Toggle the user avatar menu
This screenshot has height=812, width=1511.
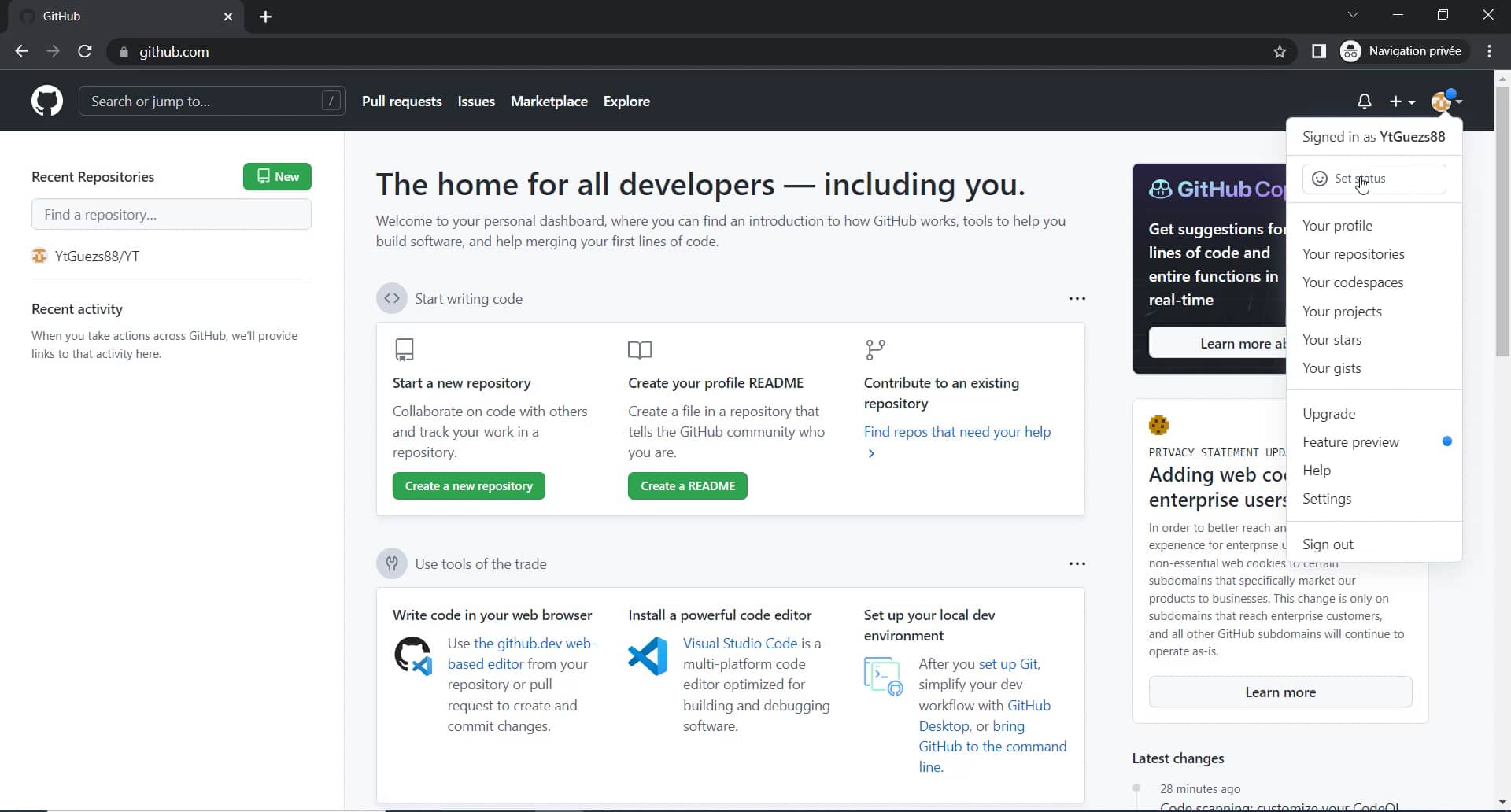(x=1446, y=101)
